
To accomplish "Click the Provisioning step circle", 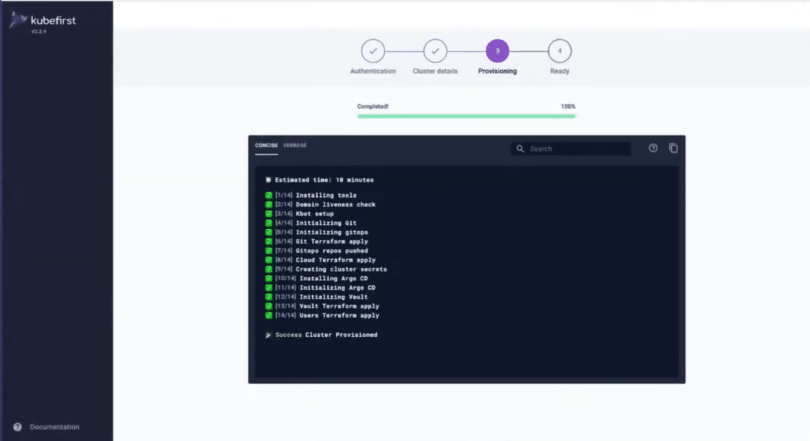I will click(x=497, y=51).
